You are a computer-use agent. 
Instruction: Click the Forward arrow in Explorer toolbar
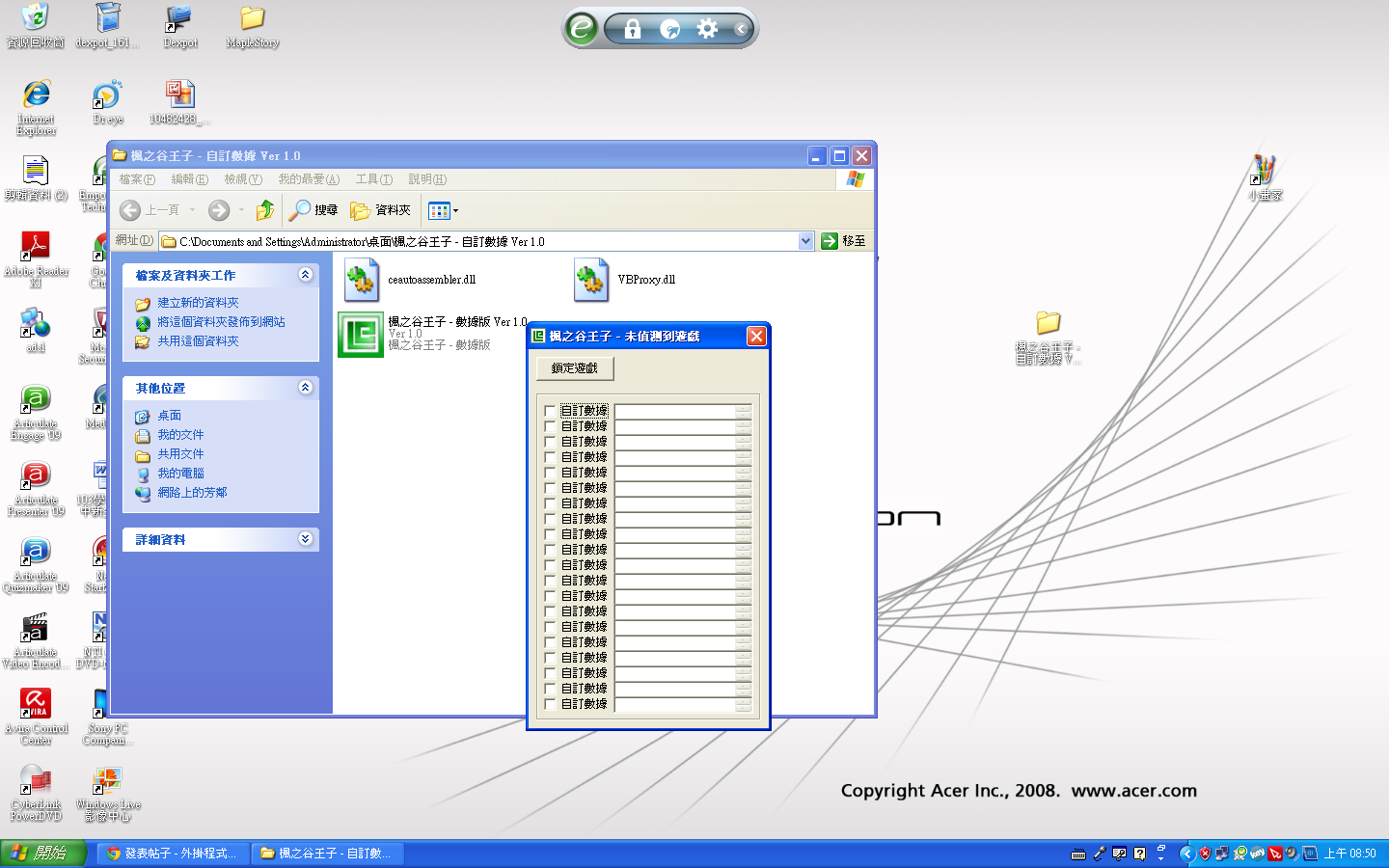[219, 210]
